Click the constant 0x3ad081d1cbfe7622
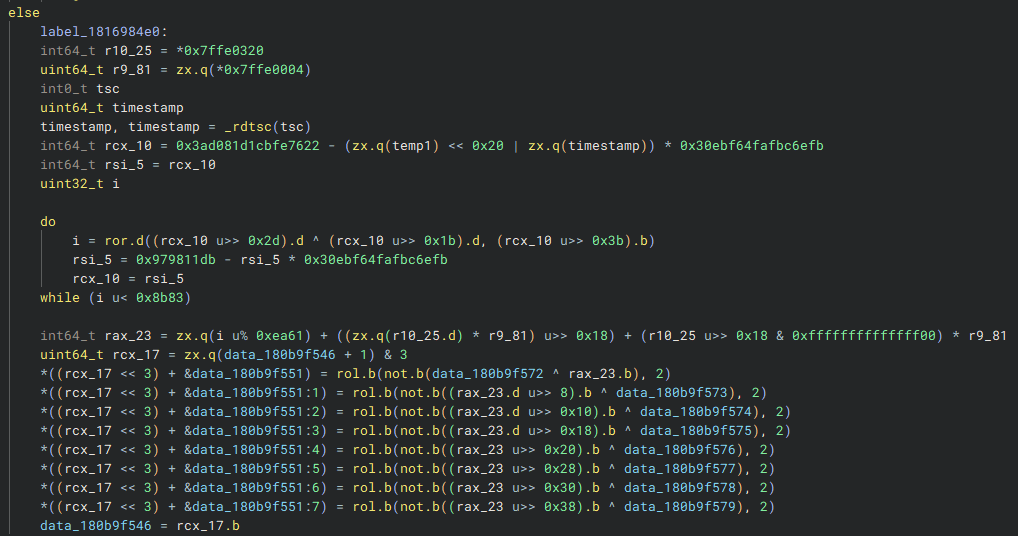The height and width of the screenshot is (536, 1018). (247, 145)
